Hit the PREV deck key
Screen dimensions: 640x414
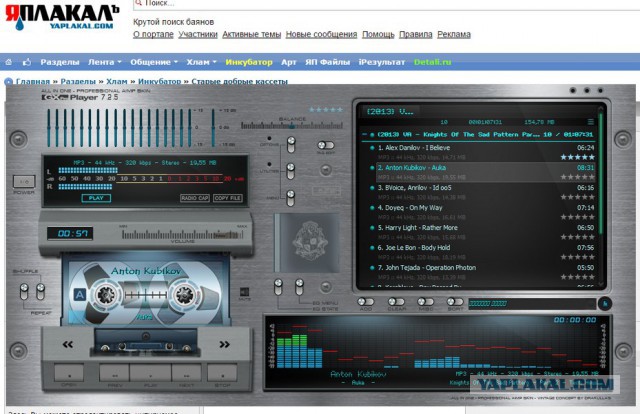pyautogui.click(x=115, y=373)
